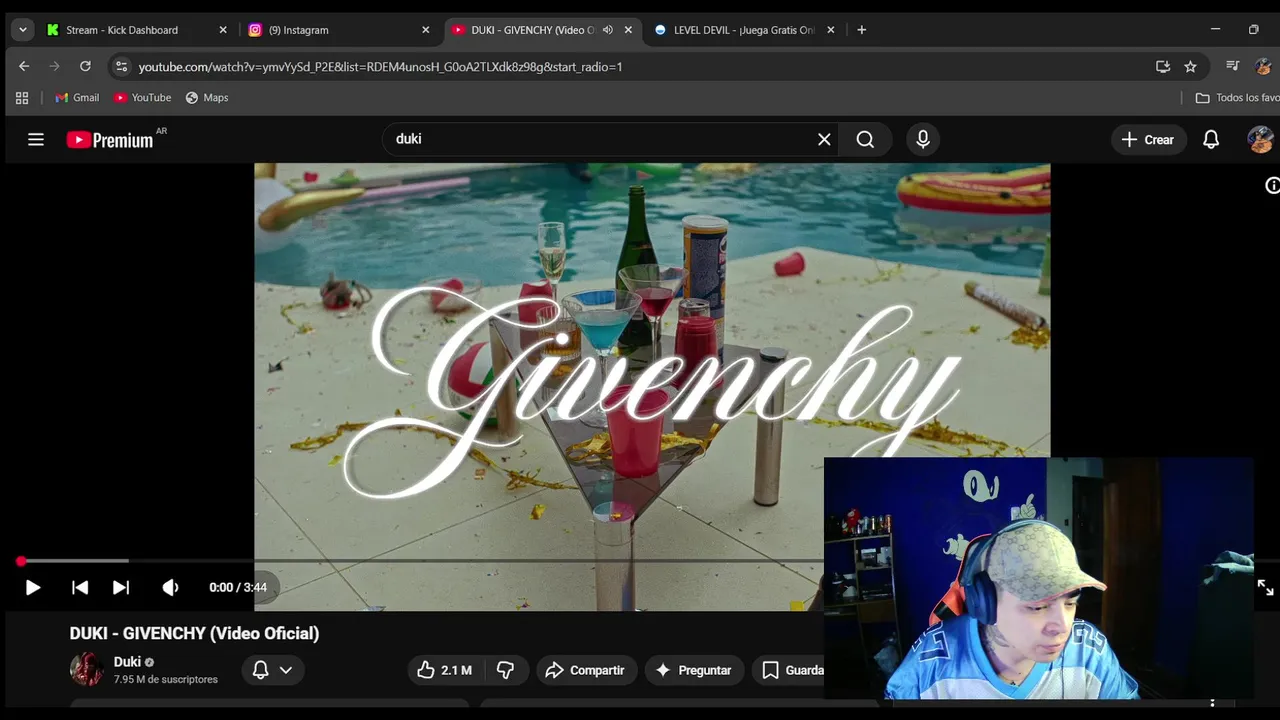
Task: Ask about video with Preguntar
Action: coord(694,670)
